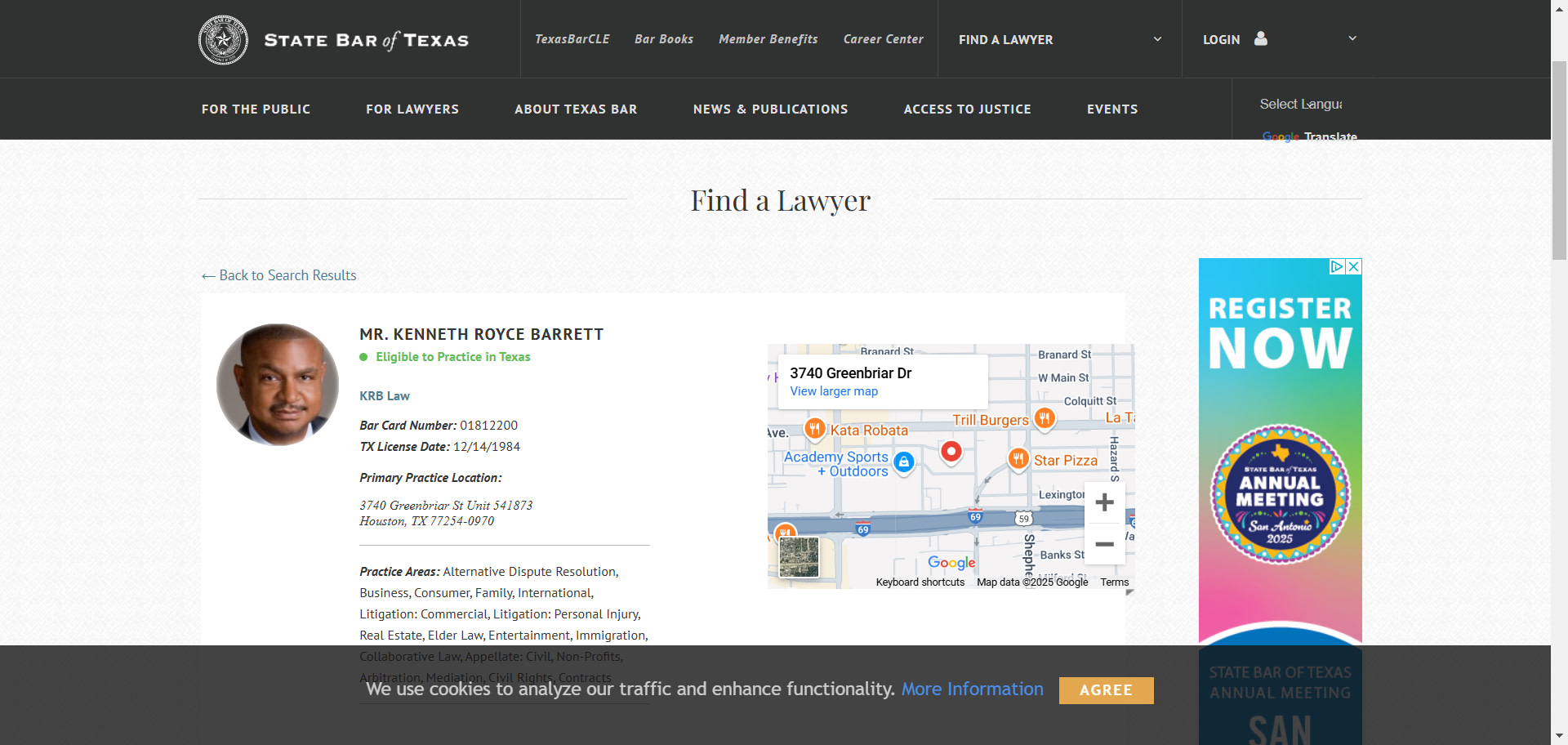Open the Bar Books link
The height and width of the screenshot is (745, 1568).
point(664,39)
